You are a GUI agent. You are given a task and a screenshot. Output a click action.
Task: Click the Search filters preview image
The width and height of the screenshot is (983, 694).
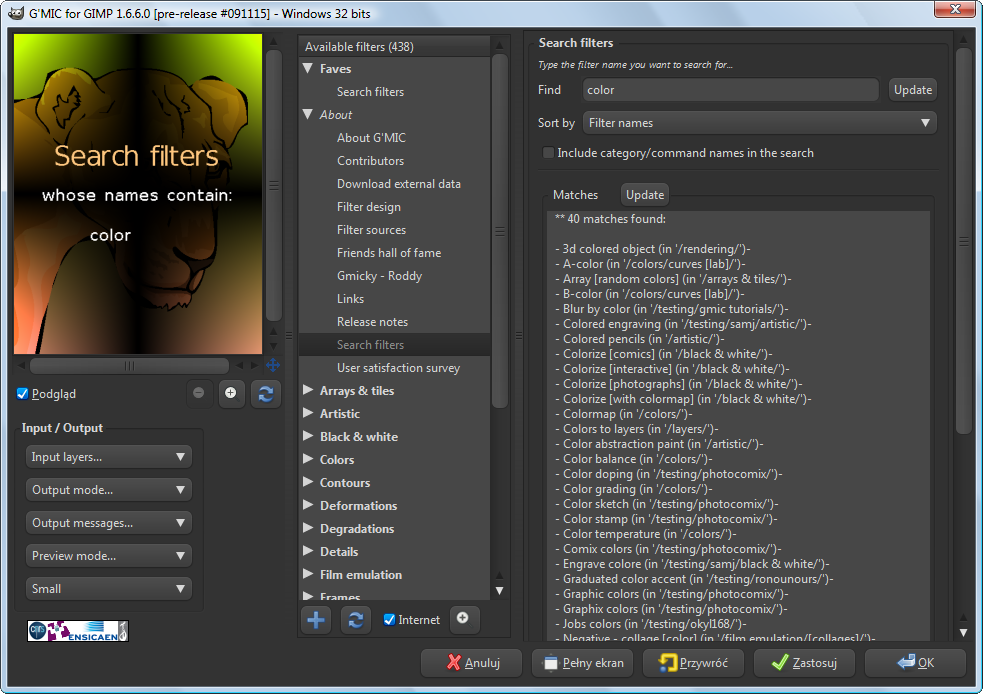[x=138, y=194]
